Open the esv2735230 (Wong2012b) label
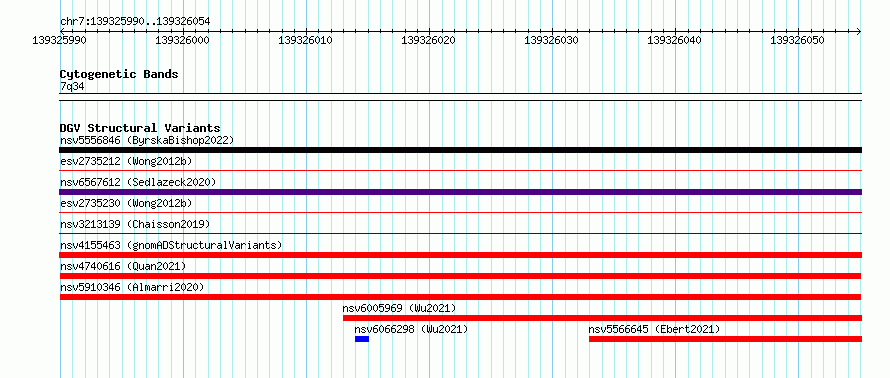This screenshot has width=890, height=378. 126,203
